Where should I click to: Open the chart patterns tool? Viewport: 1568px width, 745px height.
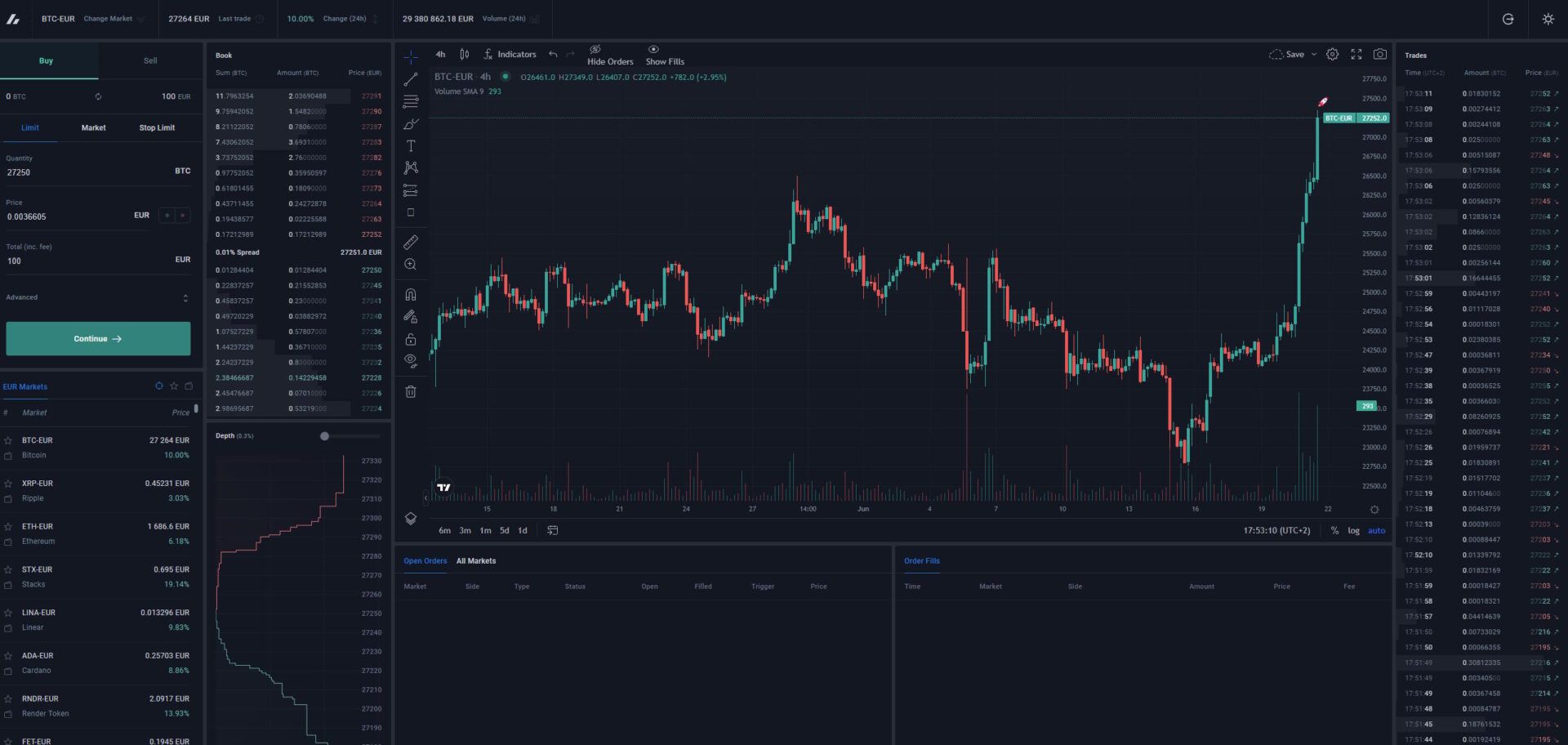pyautogui.click(x=411, y=167)
